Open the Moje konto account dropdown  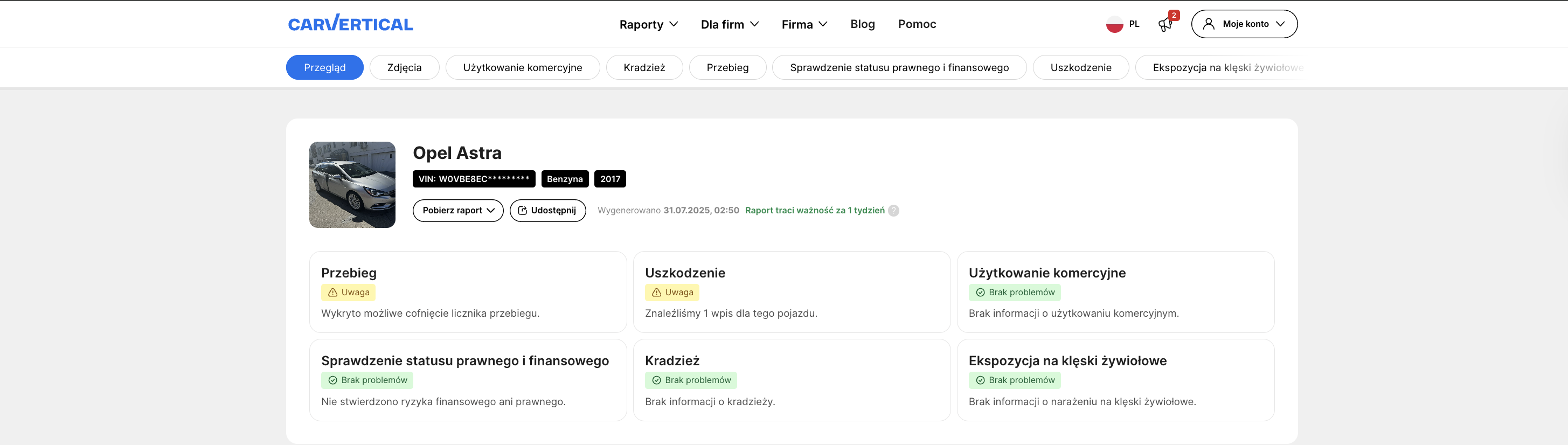click(x=1244, y=24)
